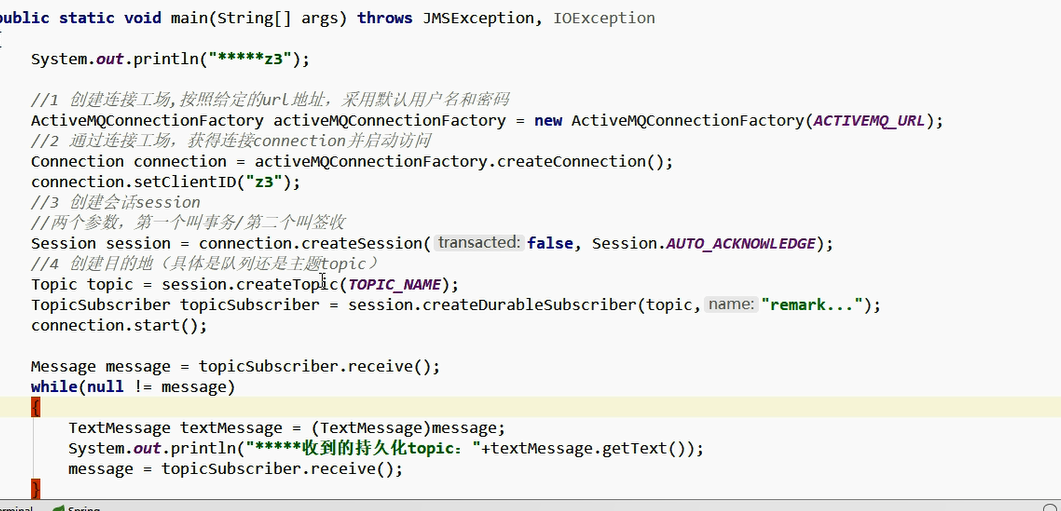Click IOException in the method signature
The image size is (1061, 511).
604,18
